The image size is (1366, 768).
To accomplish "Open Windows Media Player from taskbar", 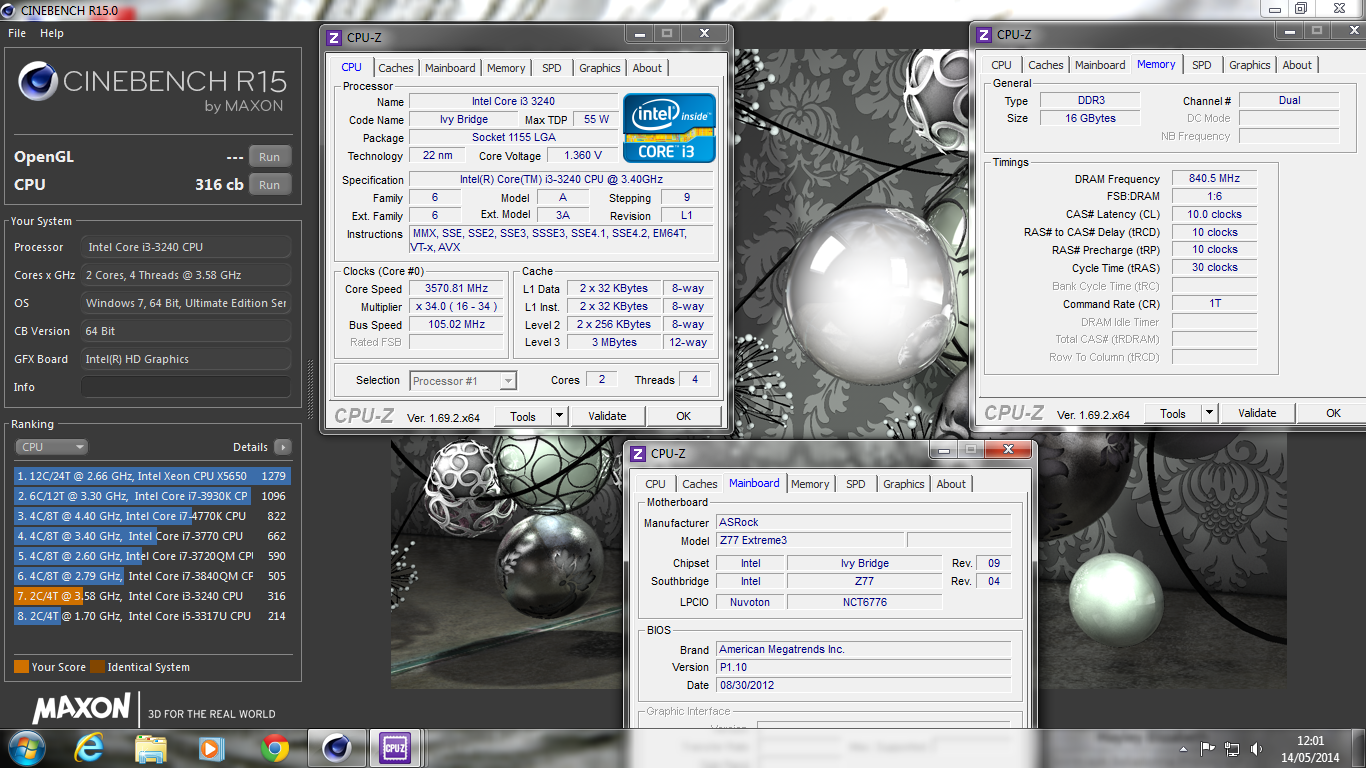I will pyautogui.click(x=211, y=748).
